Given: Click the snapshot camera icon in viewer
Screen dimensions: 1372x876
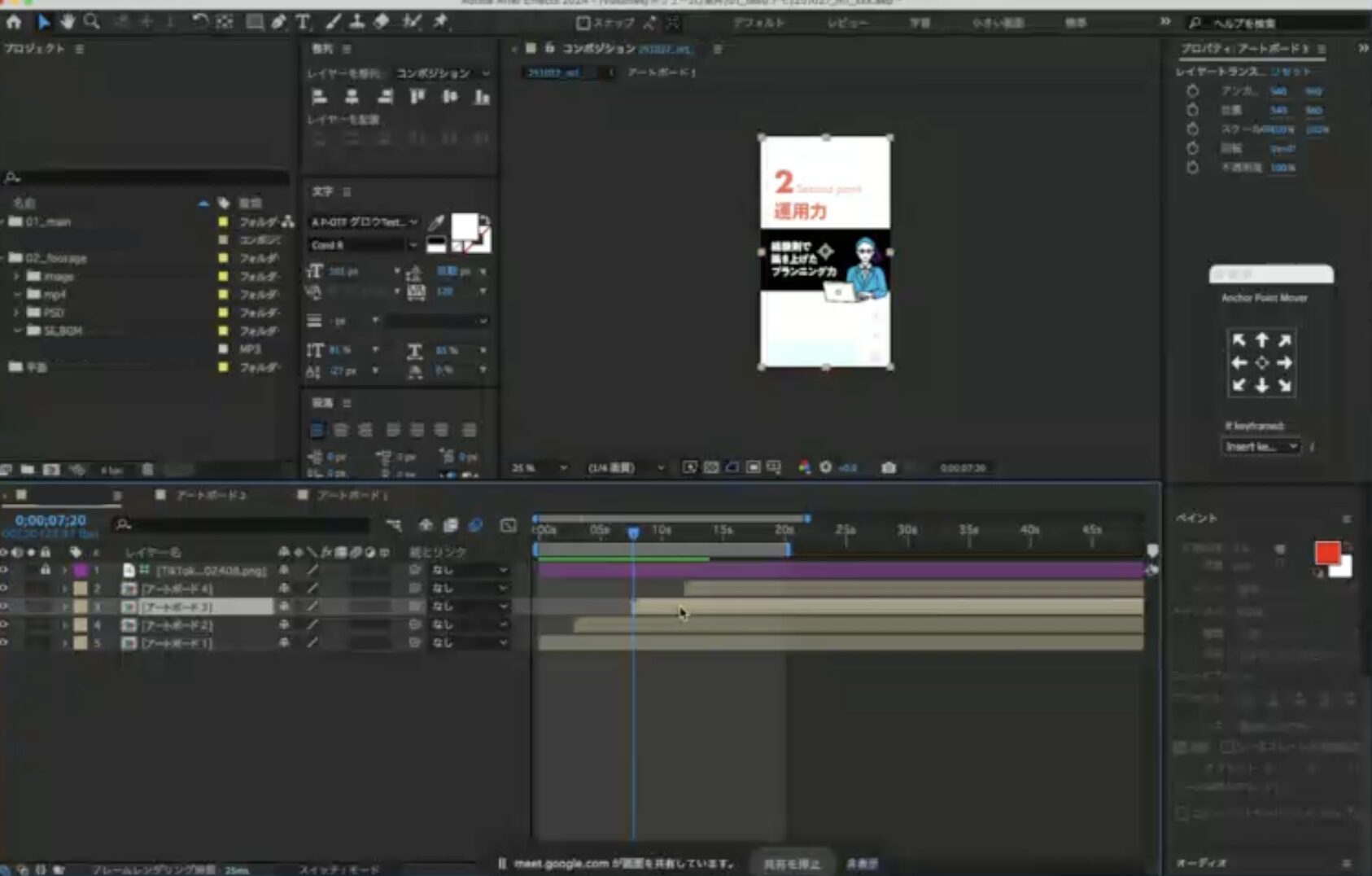Looking at the screenshot, I should pyautogui.click(x=889, y=467).
